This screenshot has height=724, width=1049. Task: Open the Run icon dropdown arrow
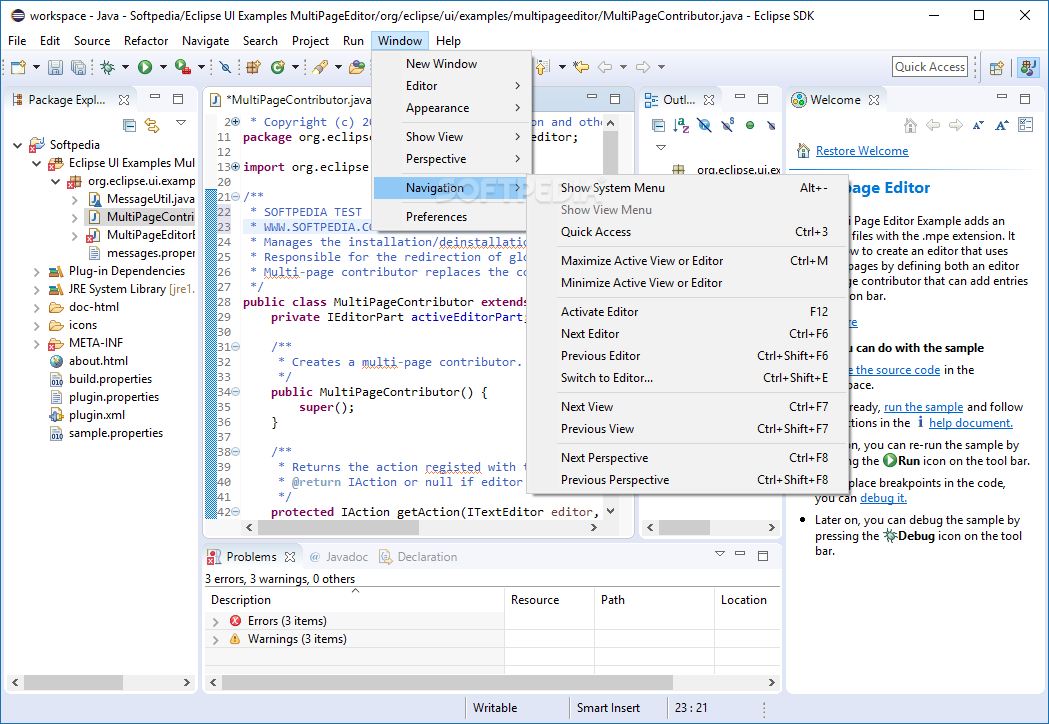[x=163, y=67]
